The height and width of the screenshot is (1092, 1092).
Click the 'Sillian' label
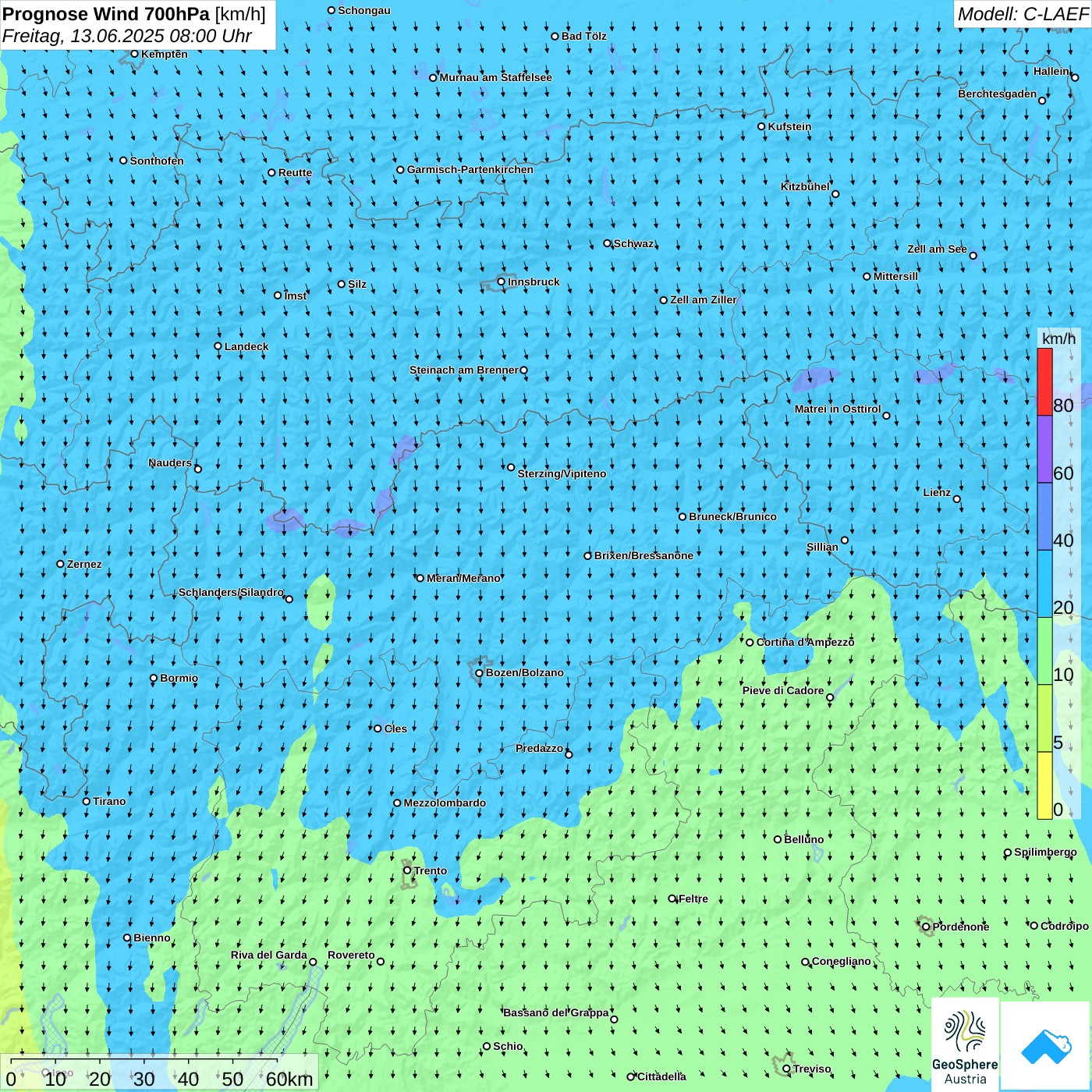(x=822, y=547)
